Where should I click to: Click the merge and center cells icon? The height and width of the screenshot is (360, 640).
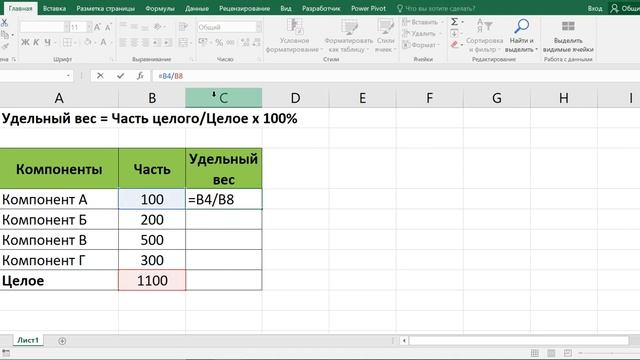click(183, 42)
